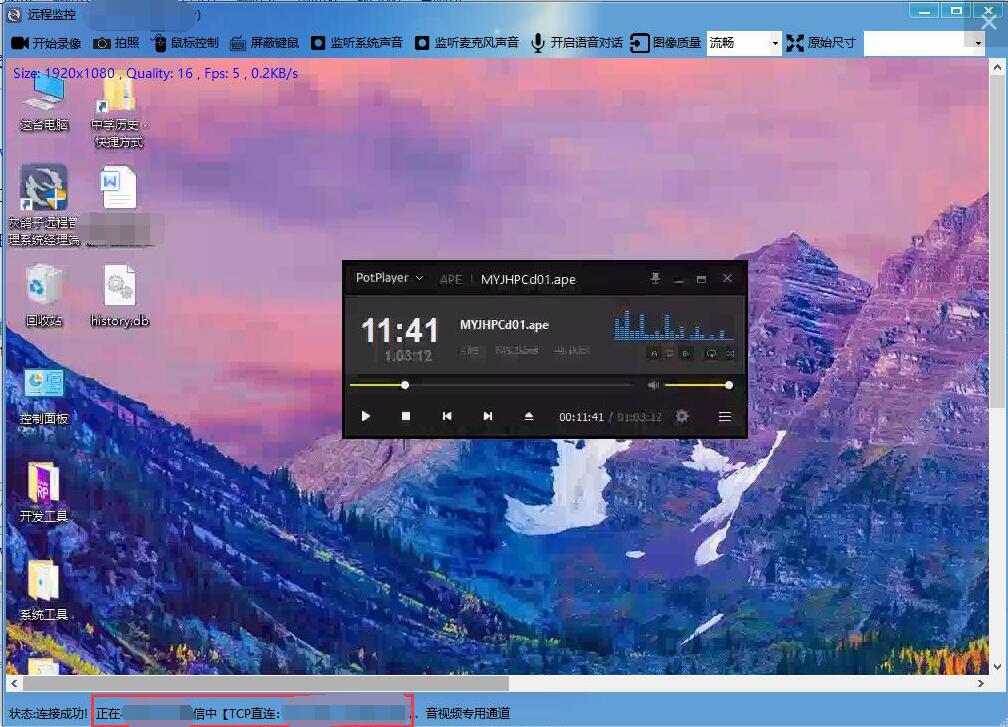Screen dimensions: 1008x727
Task: Open PotPlayer settings gear
Action: (682, 416)
